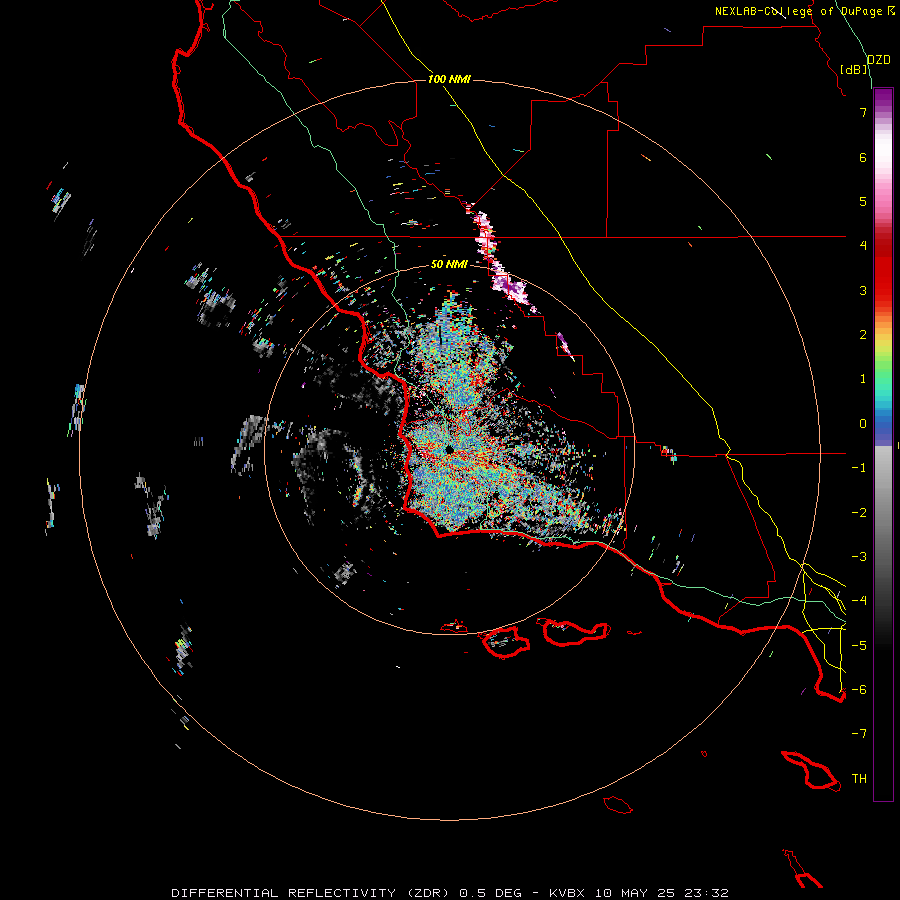
Task: Click the KVBX station identifier
Action: [568, 893]
